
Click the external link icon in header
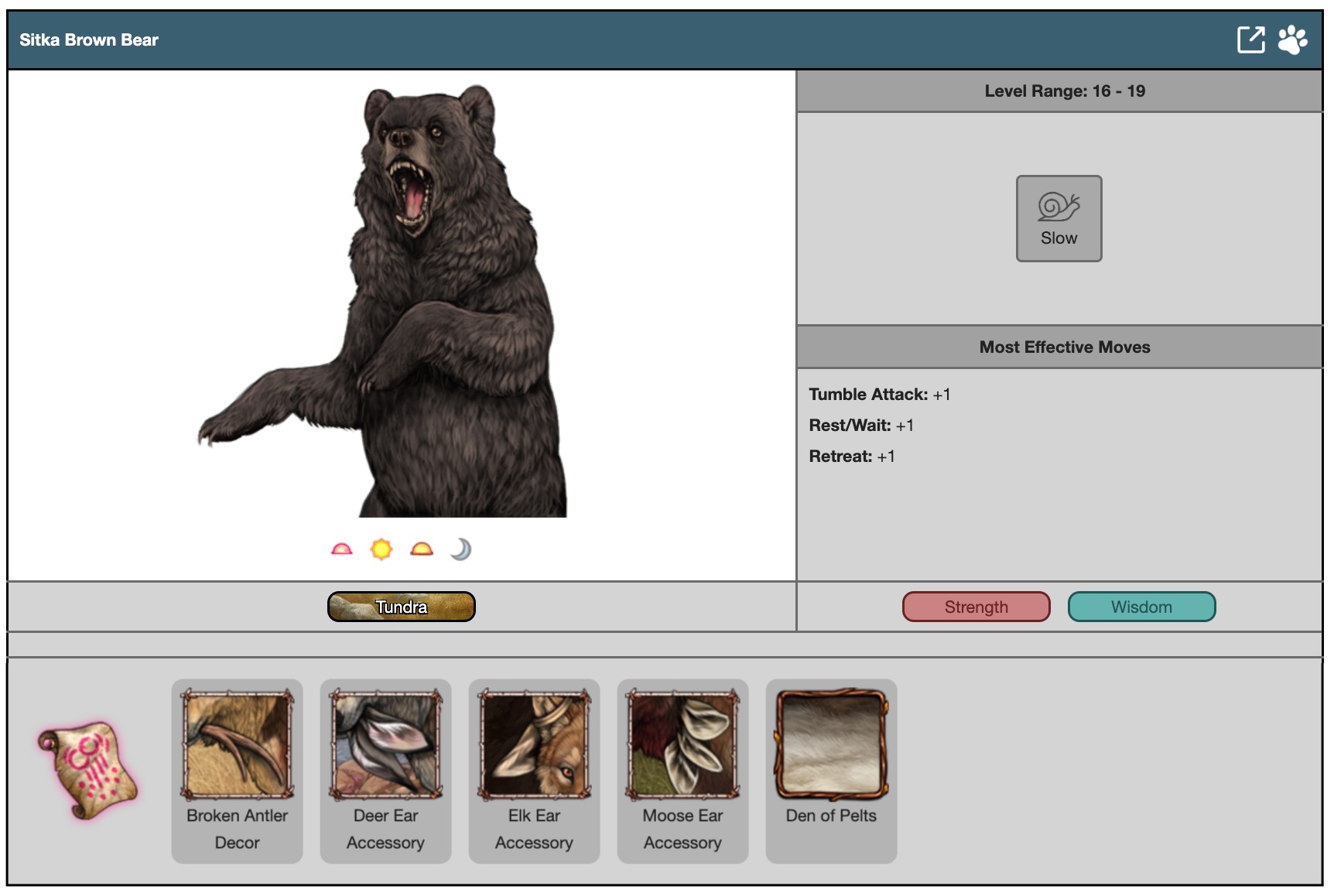pyautogui.click(x=1250, y=39)
